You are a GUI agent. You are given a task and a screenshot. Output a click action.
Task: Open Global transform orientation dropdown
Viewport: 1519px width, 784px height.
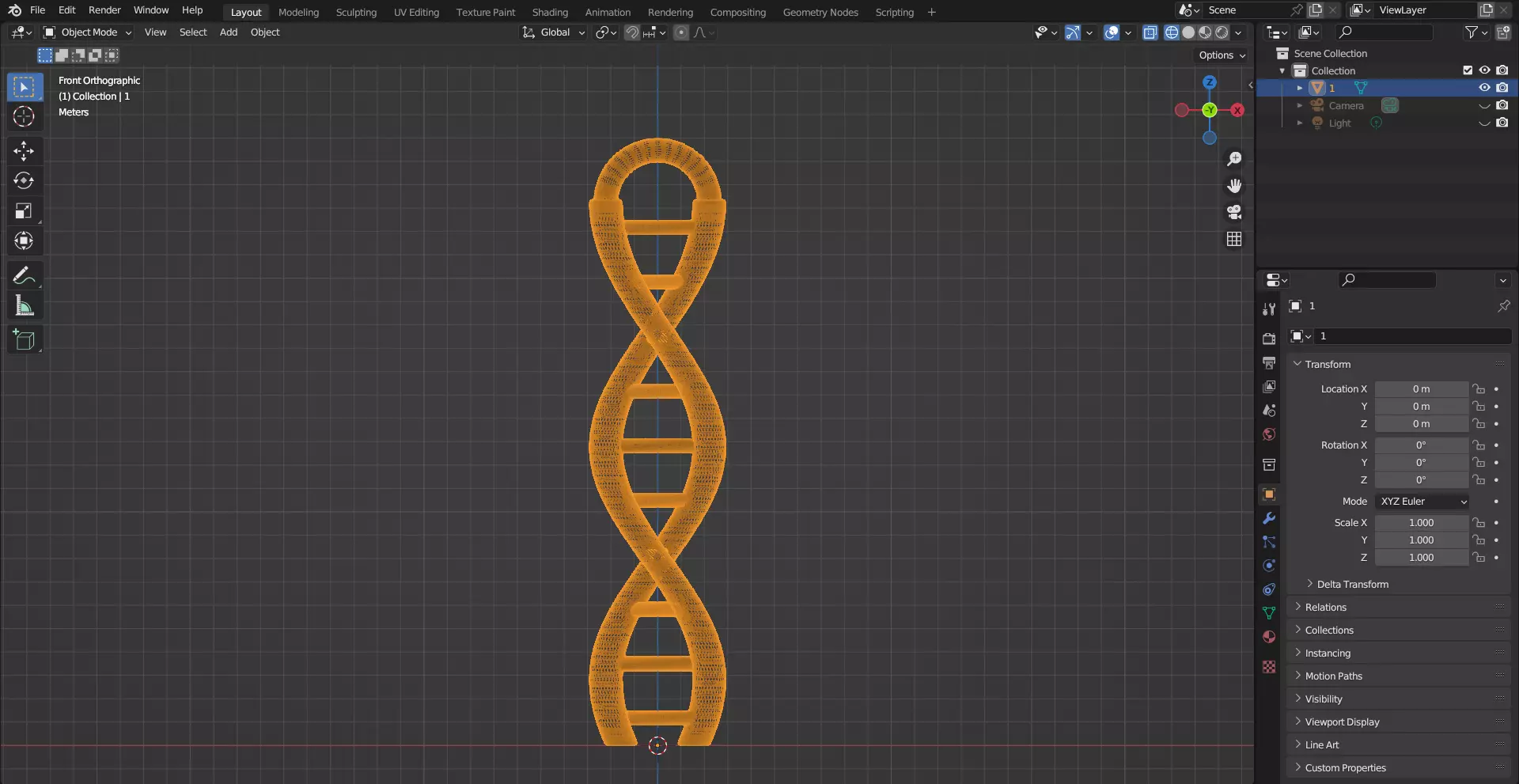553,32
